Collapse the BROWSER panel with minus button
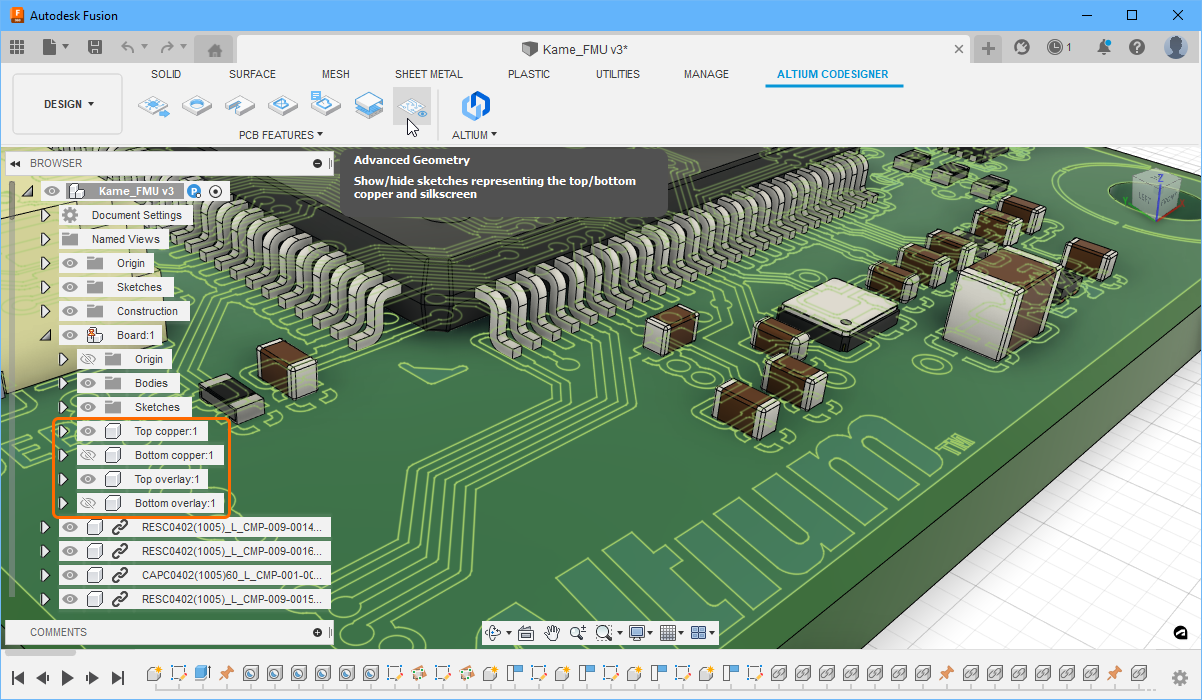 click(x=317, y=163)
